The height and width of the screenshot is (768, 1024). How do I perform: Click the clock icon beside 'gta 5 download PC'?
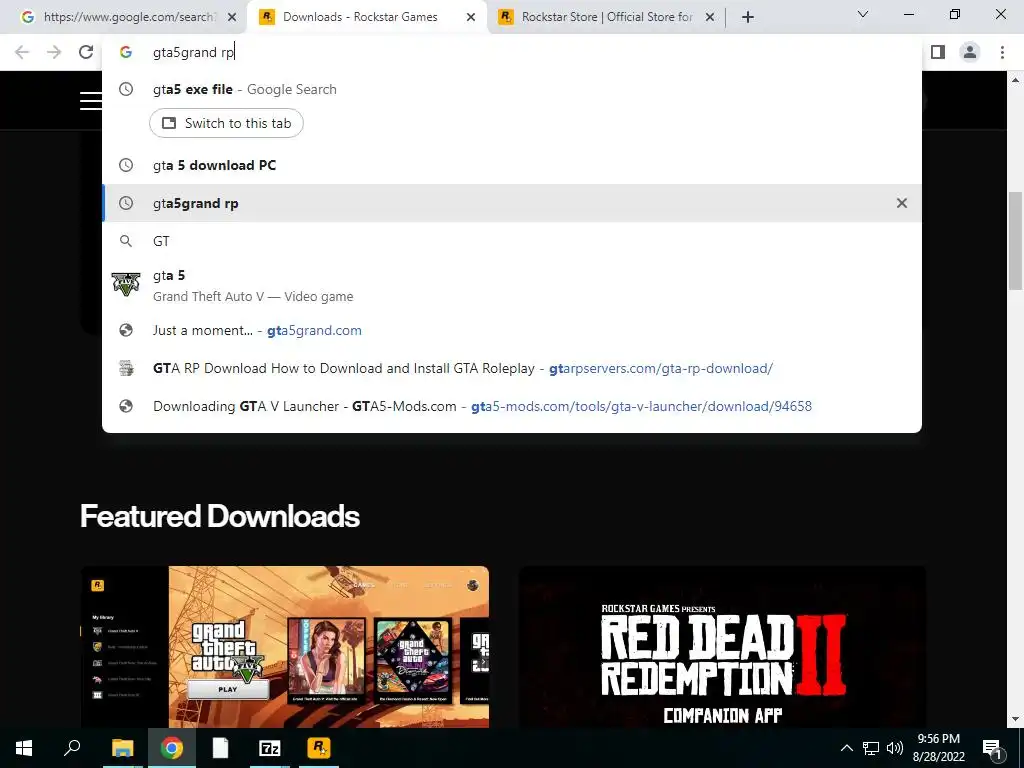[126, 165]
